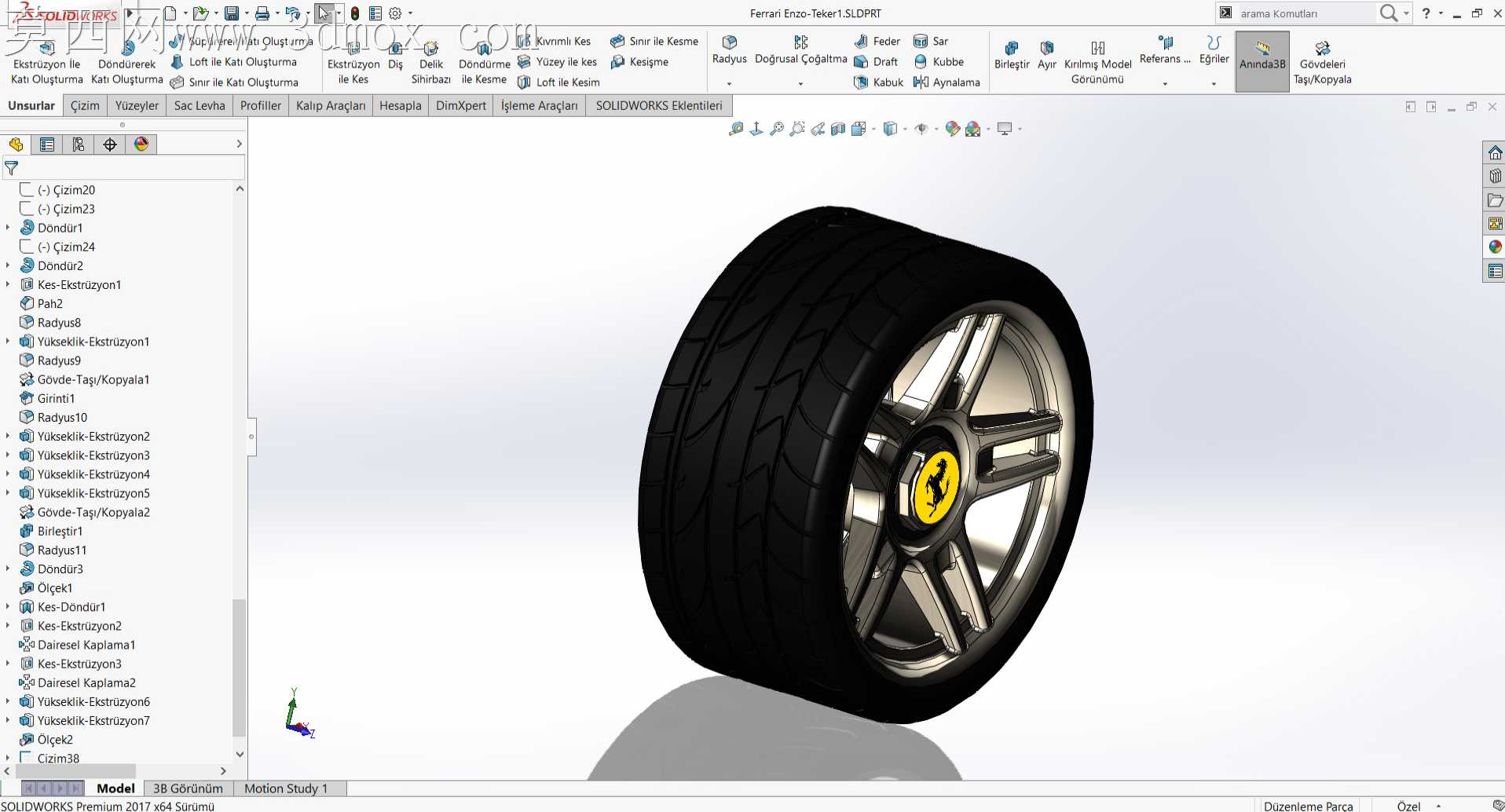1505x812 pixels.
Task: Switch to Motion Study 1 tab
Action: pyautogui.click(x=286, y=788)
